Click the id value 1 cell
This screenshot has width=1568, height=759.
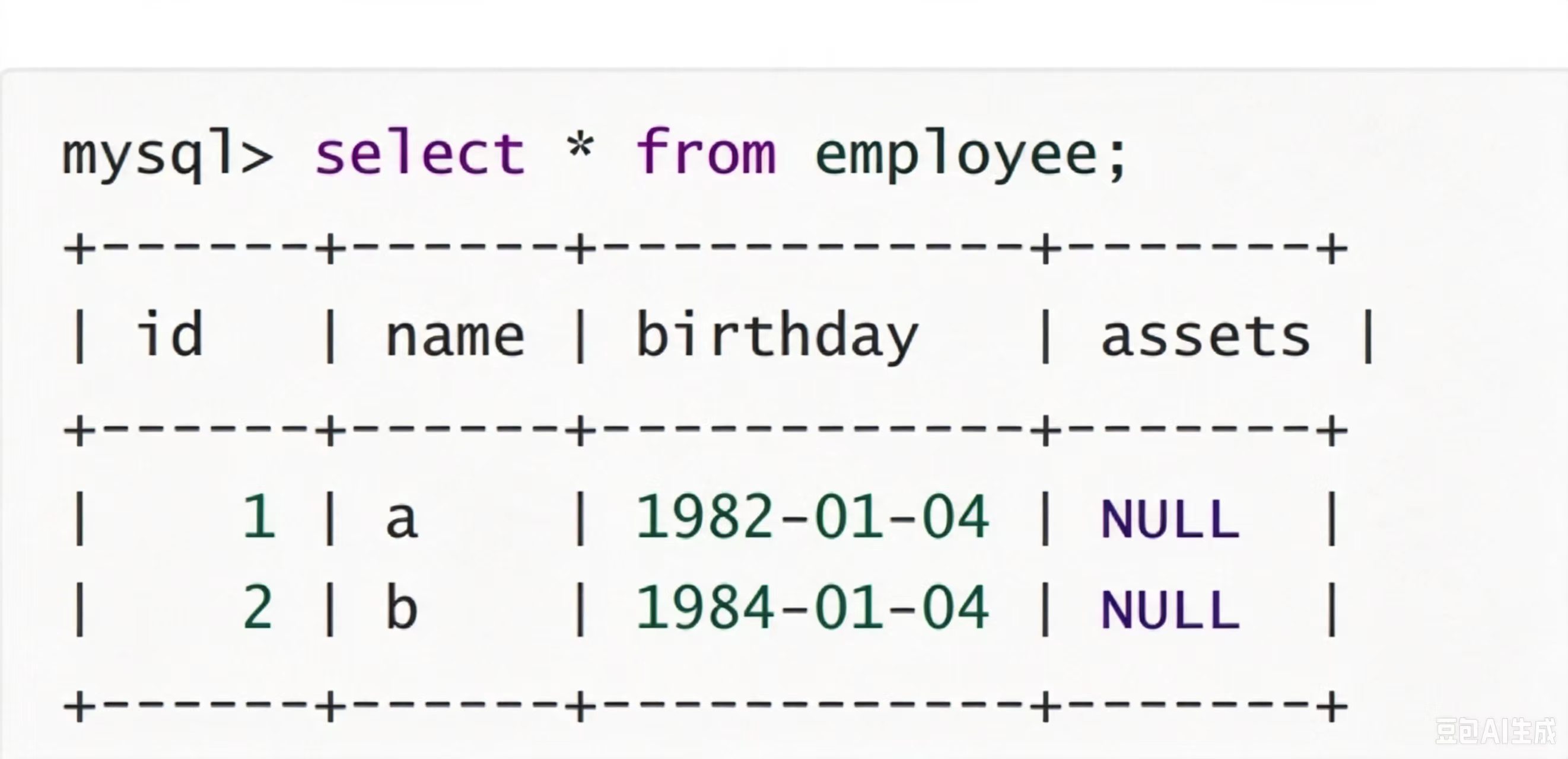[x=259, y=516]
